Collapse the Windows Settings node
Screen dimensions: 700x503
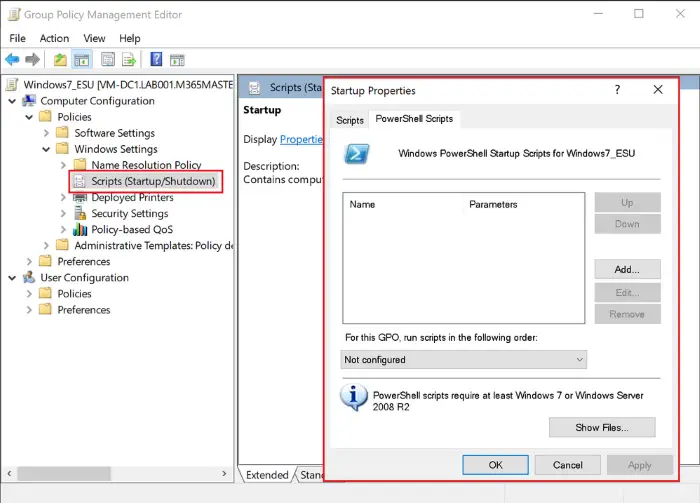pos(46,149)
